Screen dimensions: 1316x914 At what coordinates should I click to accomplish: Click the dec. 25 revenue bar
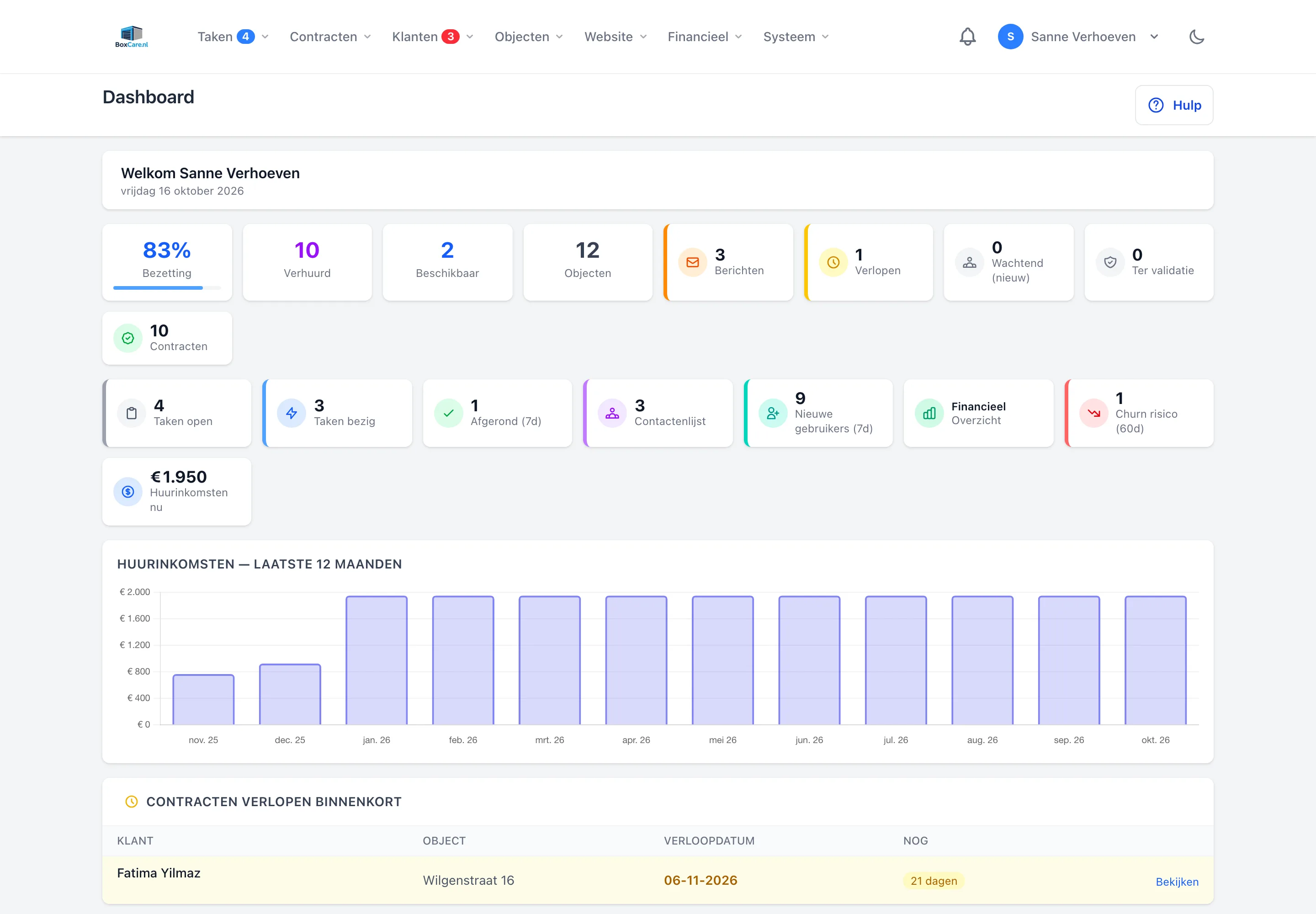290,695
